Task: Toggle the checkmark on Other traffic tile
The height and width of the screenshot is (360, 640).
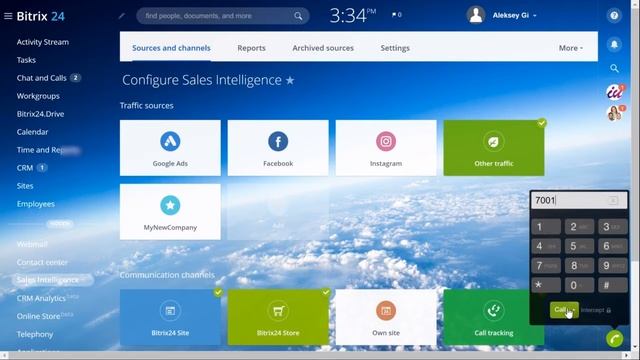Action: (x=542, y=123)
